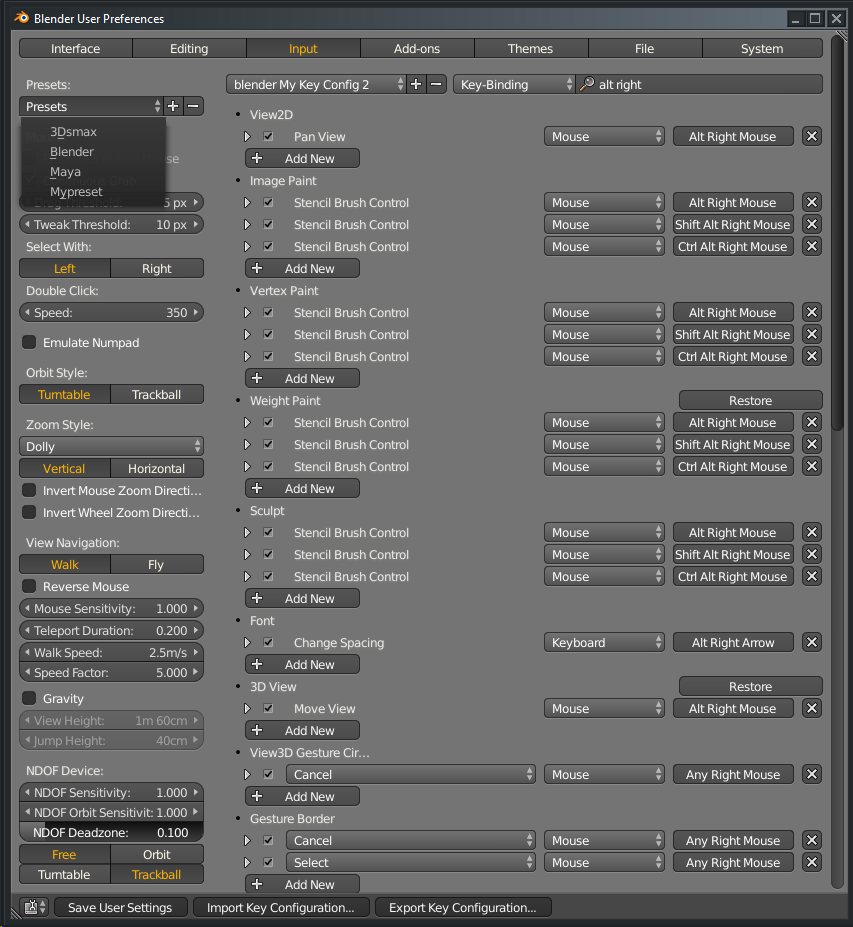
Task: Click the search magnifier icon in filter field
Action: click(586, 85)
